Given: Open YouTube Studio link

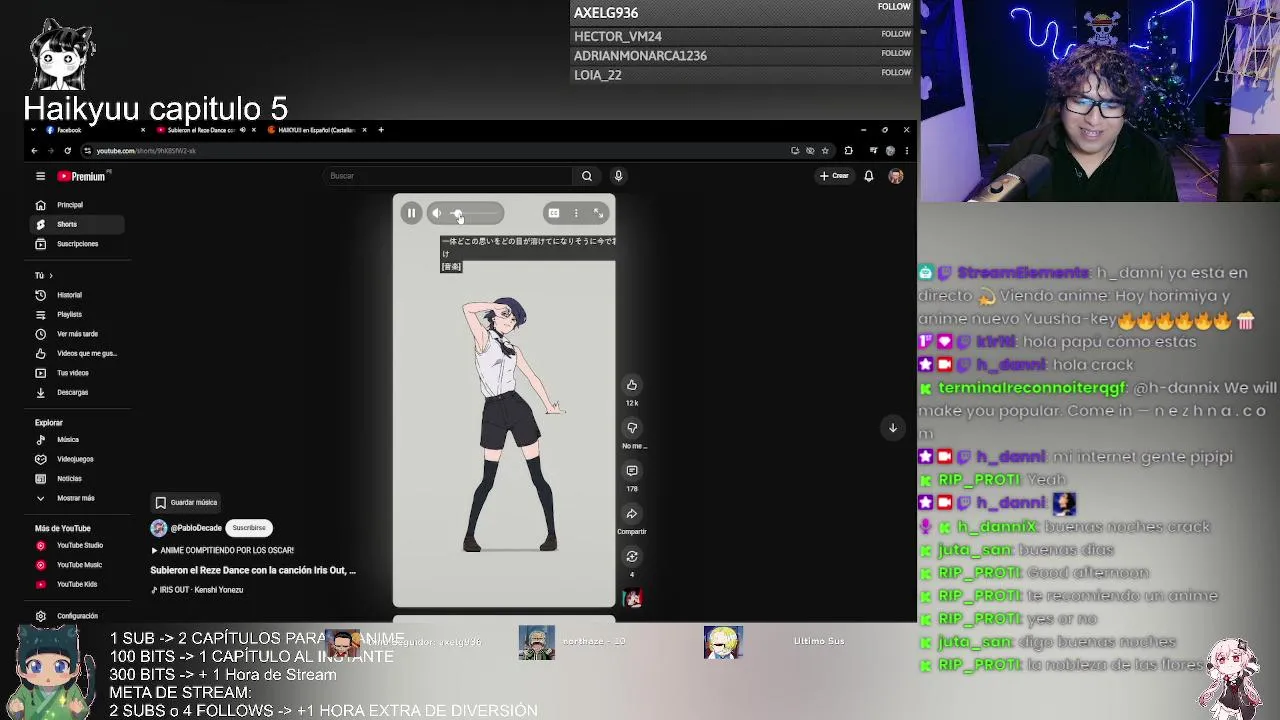Looking at the screenshot, I should [x=78, y=546].
